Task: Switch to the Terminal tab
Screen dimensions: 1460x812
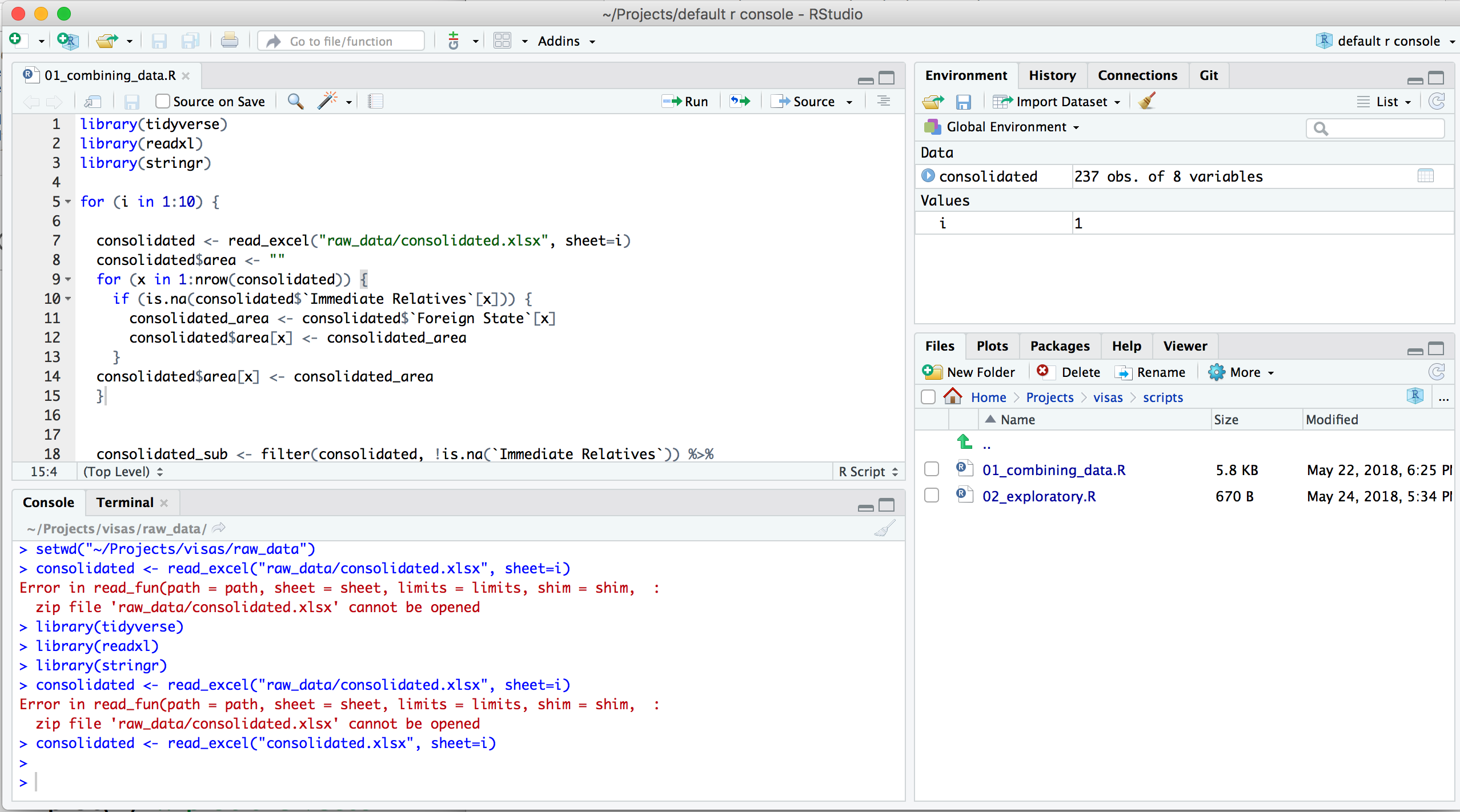Action: click(125, 503)
